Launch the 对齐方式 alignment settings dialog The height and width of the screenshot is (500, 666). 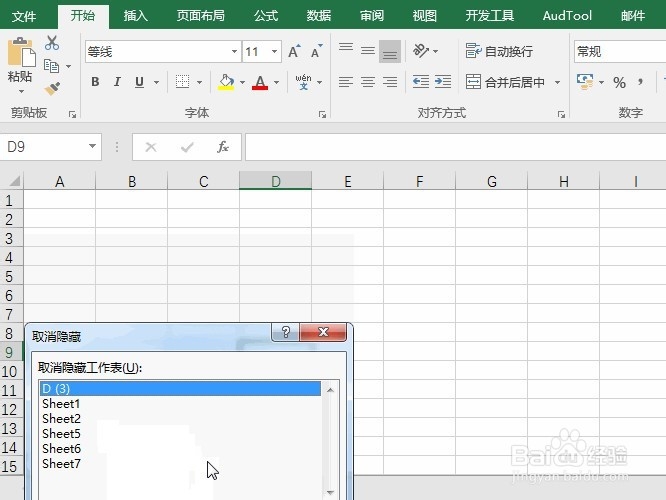tap(561, 114)
